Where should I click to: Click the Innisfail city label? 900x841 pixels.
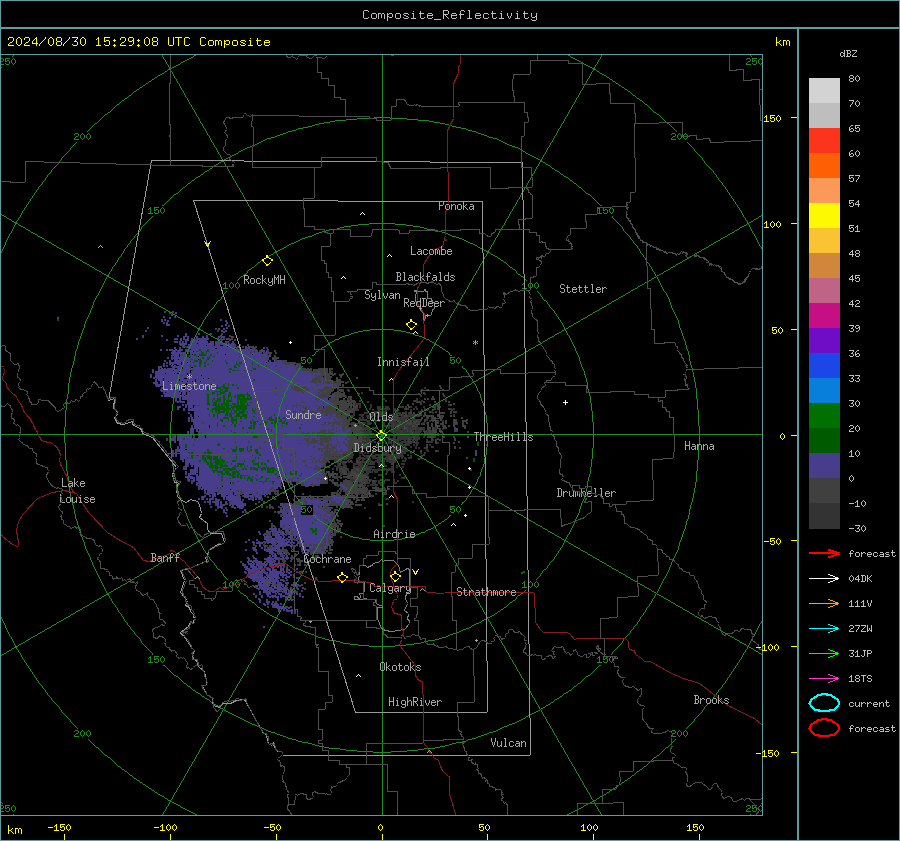click(403, 362)
